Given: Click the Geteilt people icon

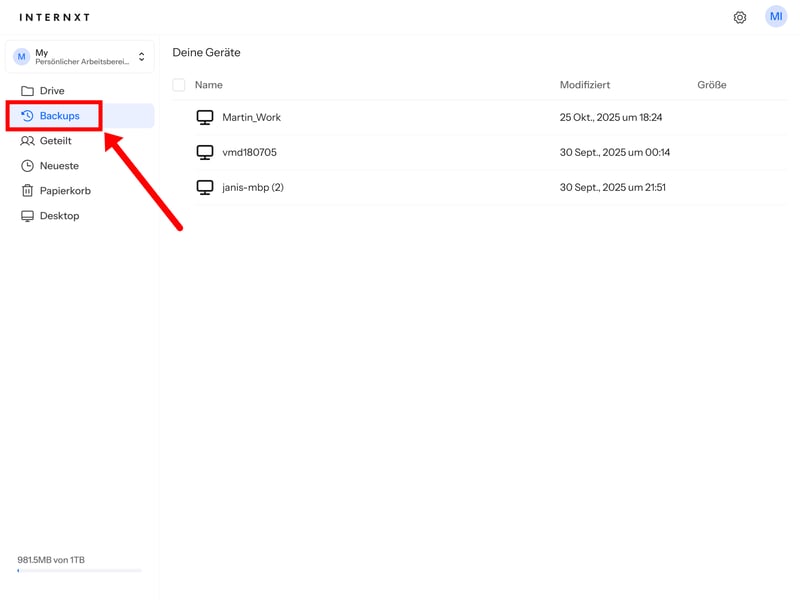Looking at the screenshot, I should click(x=27, y=141).
